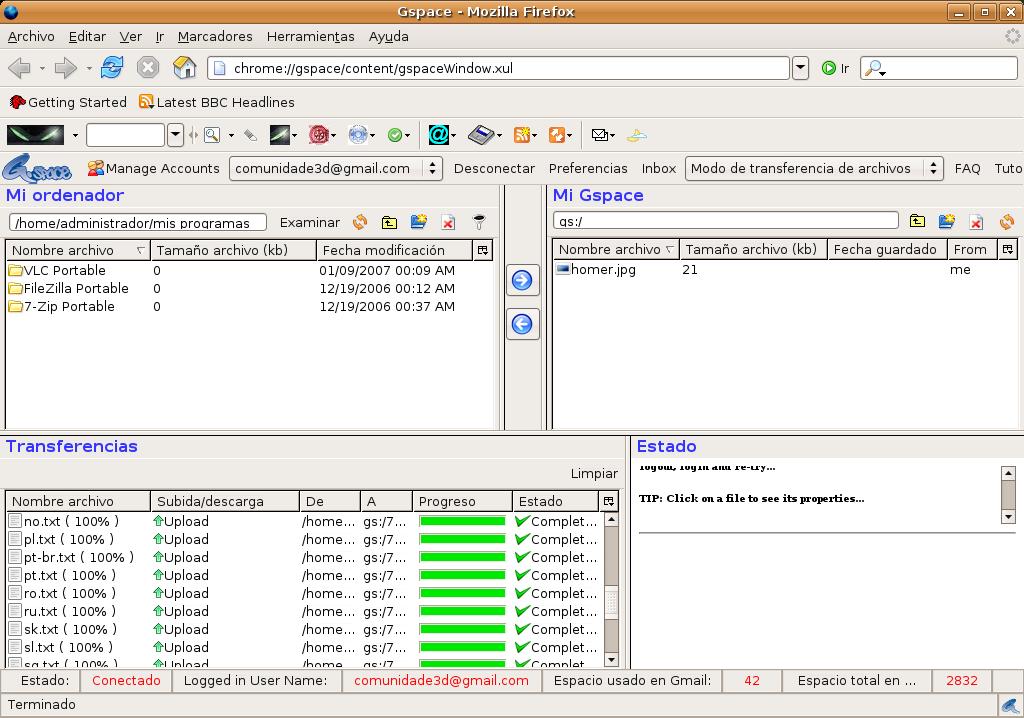Open the Marcadores menu

pos(215,37)
